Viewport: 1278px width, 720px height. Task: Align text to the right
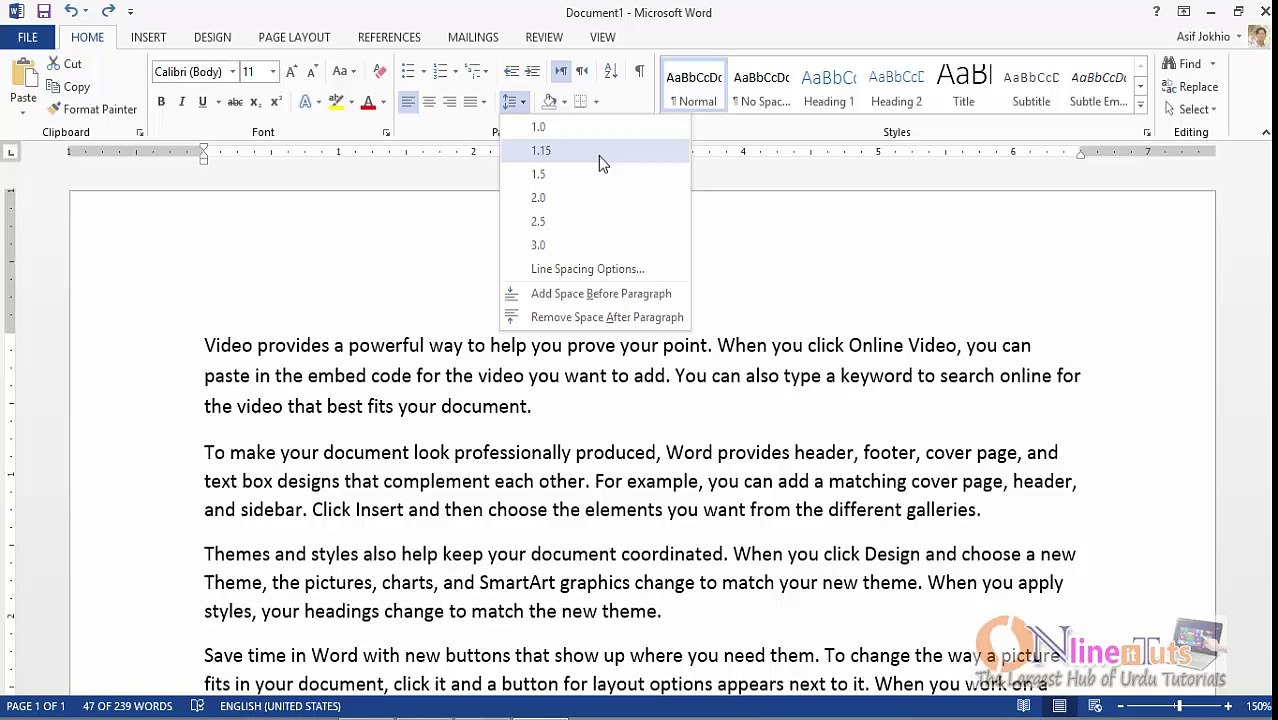click(x=449, y=102)
